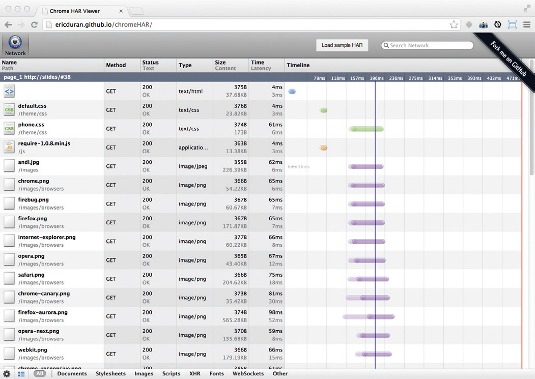Click the image icon for chrome.png
Image resolution: width=535 pixels, height=379 pixels.
9,185
